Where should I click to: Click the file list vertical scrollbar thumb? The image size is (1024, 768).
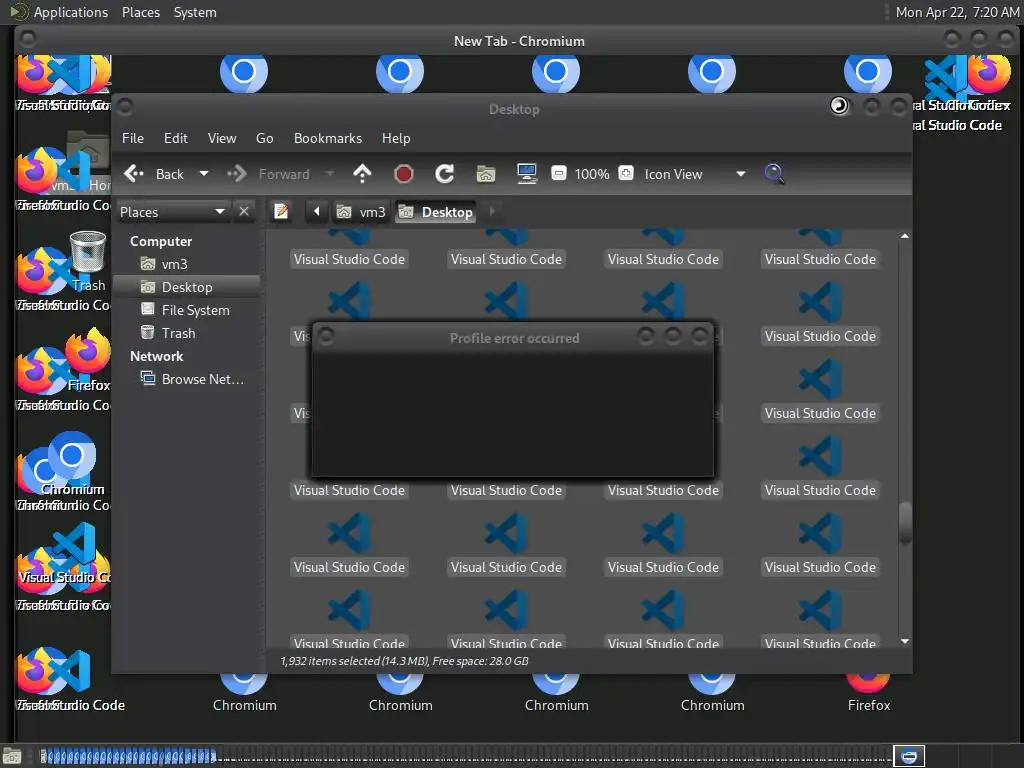coord(904,522)
